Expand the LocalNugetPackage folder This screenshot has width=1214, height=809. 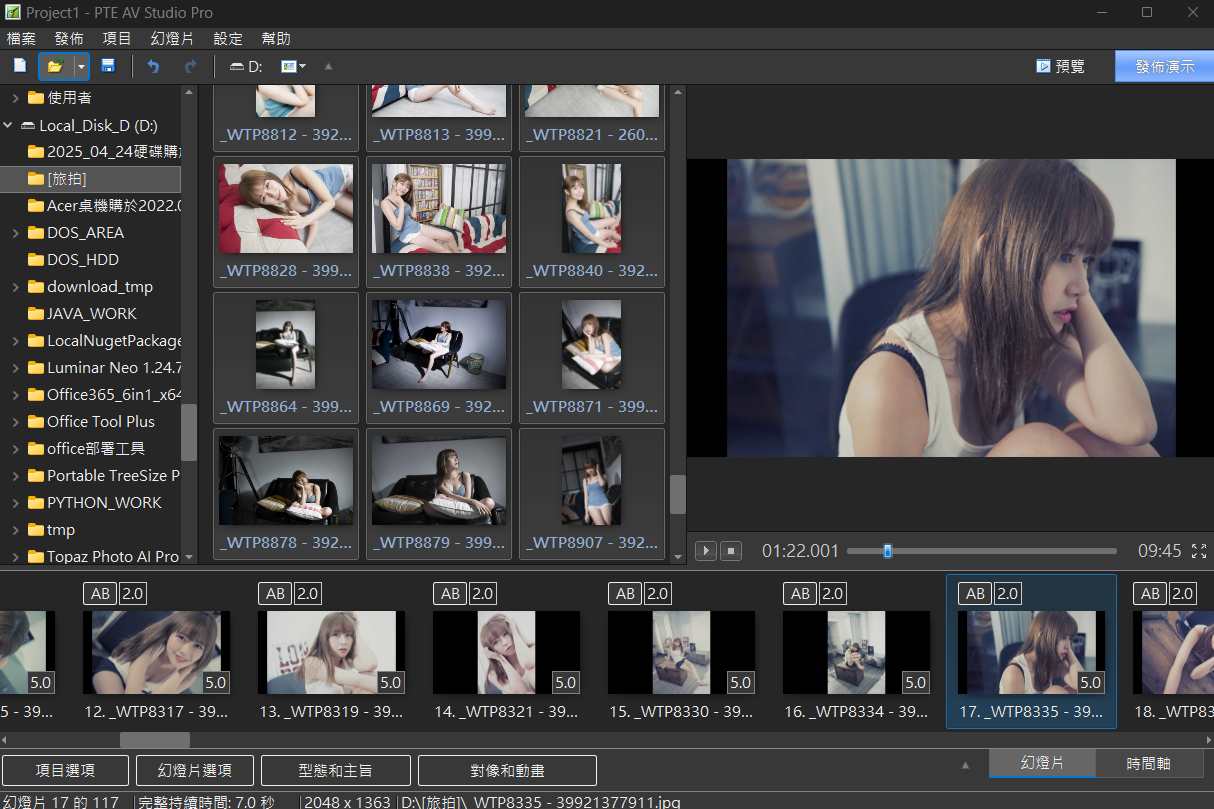click(15, 340)
